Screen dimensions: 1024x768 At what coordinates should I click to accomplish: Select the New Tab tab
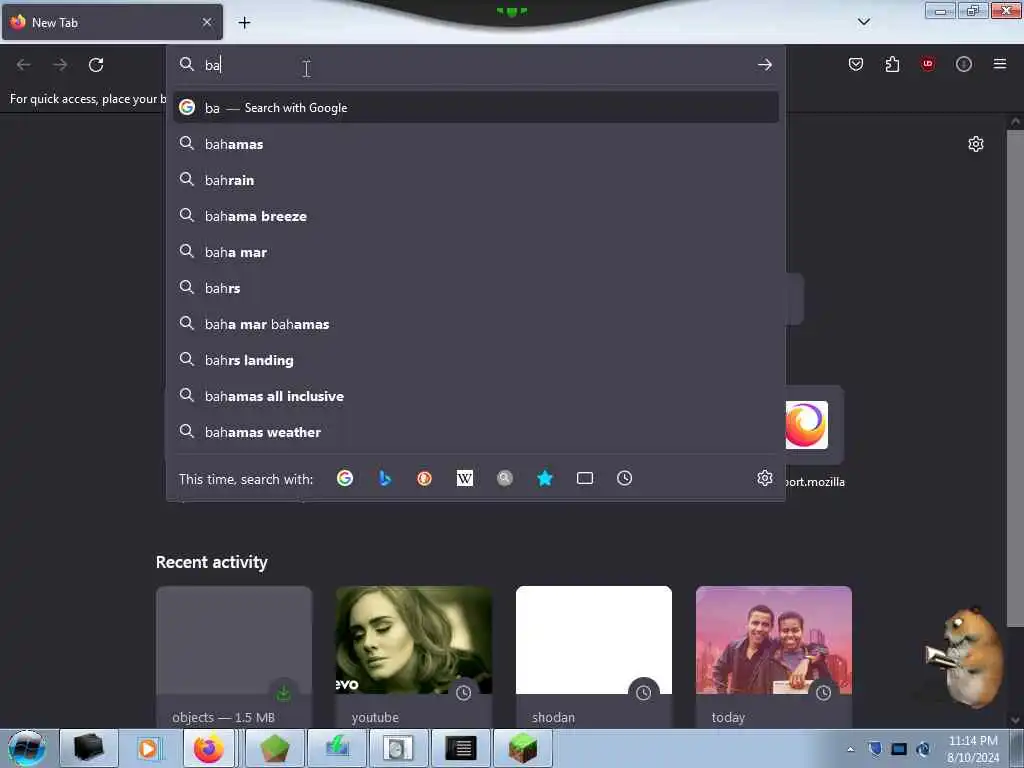tap(112, 22)
